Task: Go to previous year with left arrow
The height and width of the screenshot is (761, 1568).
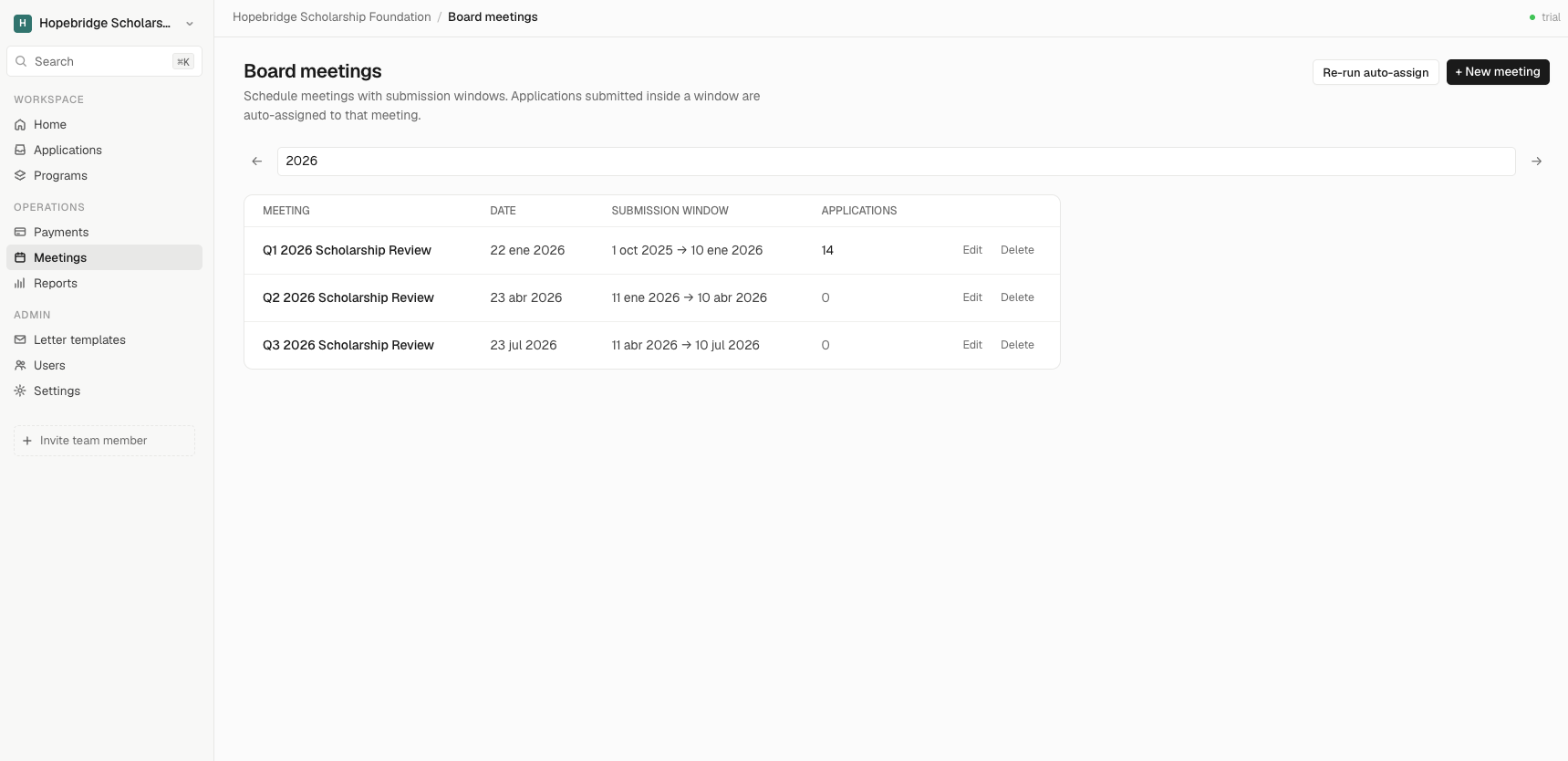Action: pos(257,162)
